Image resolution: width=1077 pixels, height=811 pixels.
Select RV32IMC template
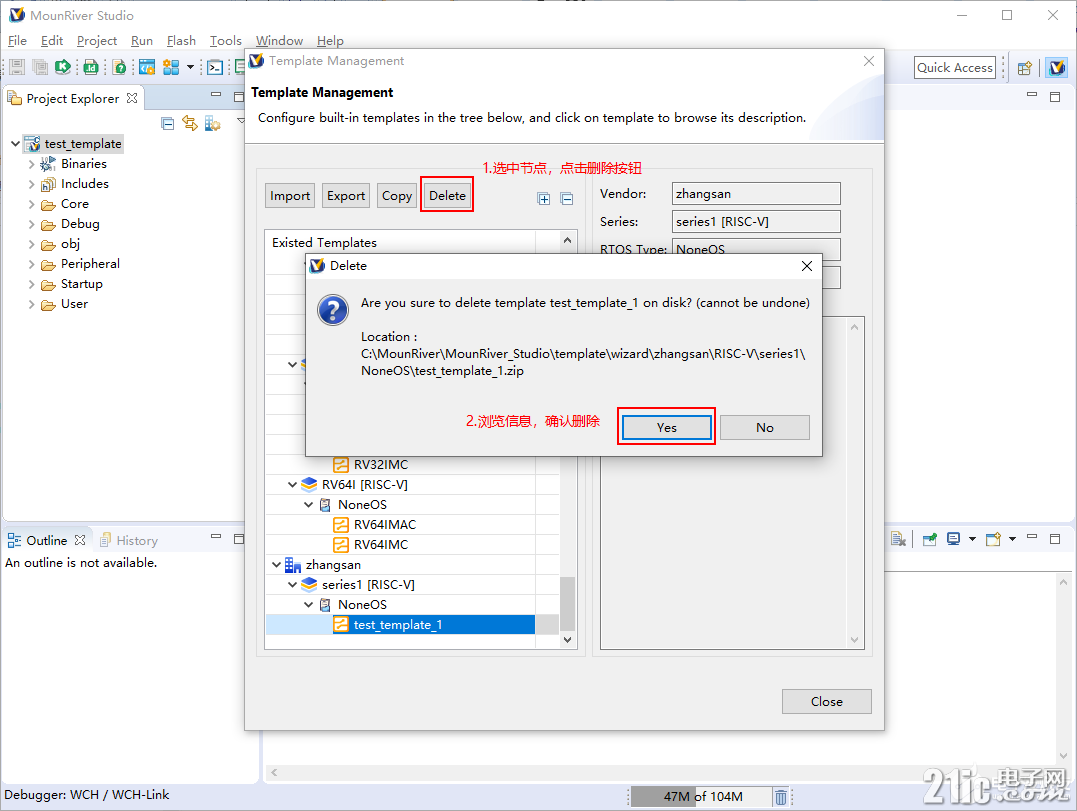381,465
